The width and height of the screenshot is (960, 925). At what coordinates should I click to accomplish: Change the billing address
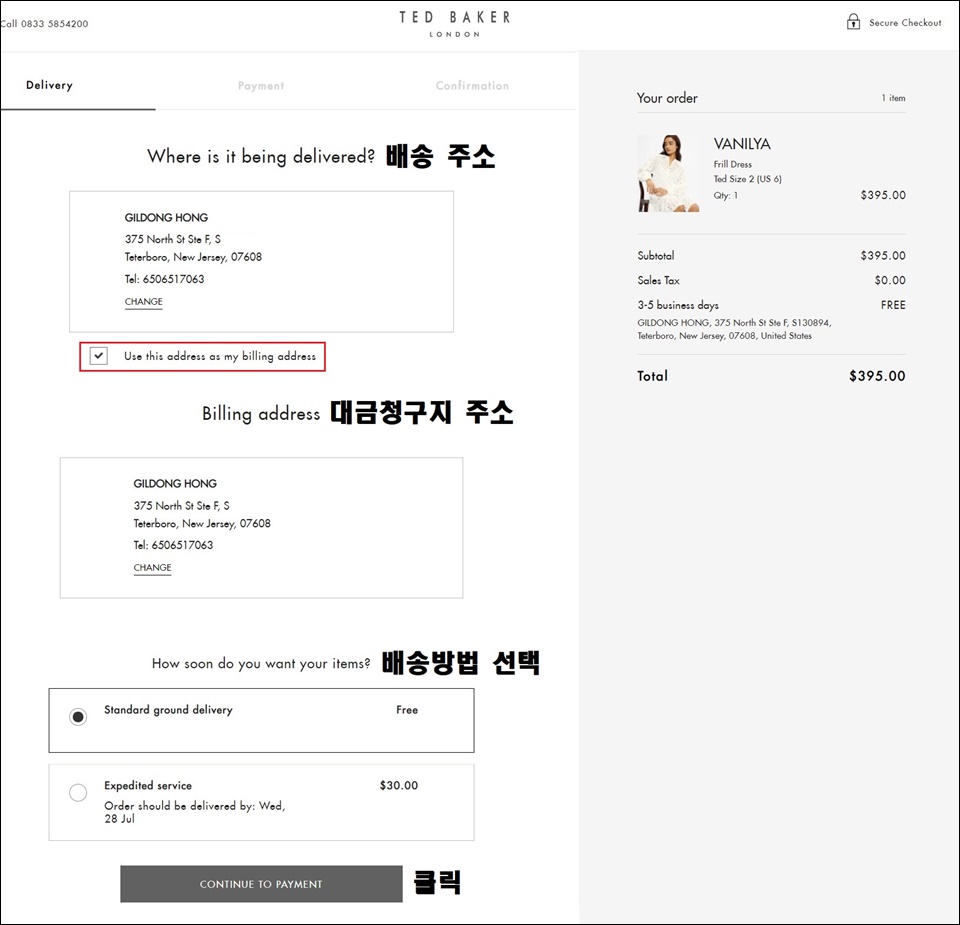[152, 568]
